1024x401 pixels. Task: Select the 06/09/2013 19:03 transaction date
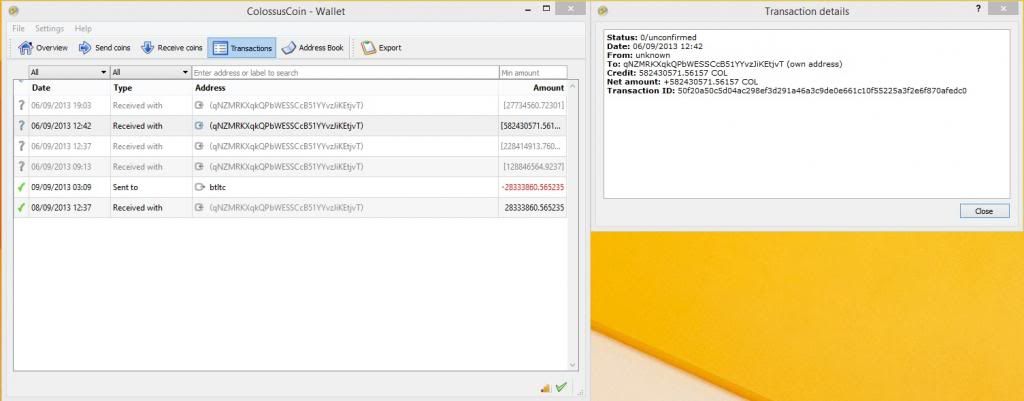click(61, 105)
